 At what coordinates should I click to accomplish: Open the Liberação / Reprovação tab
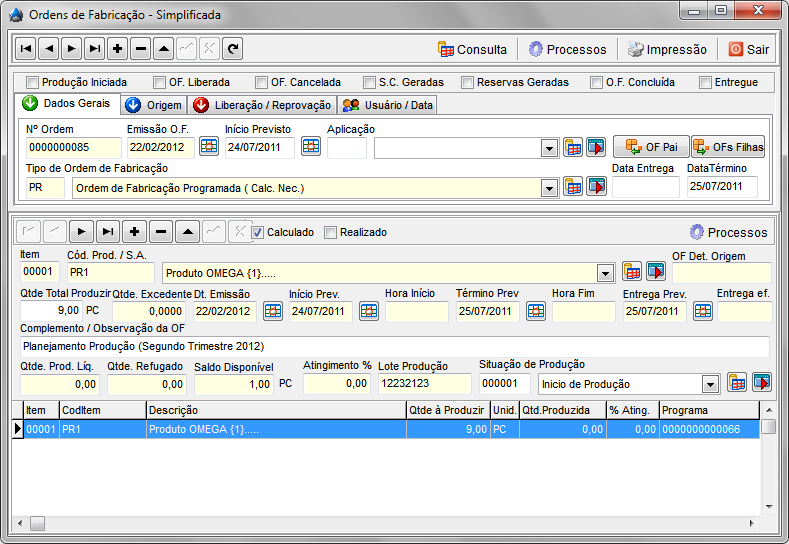[x=259, y=105]
